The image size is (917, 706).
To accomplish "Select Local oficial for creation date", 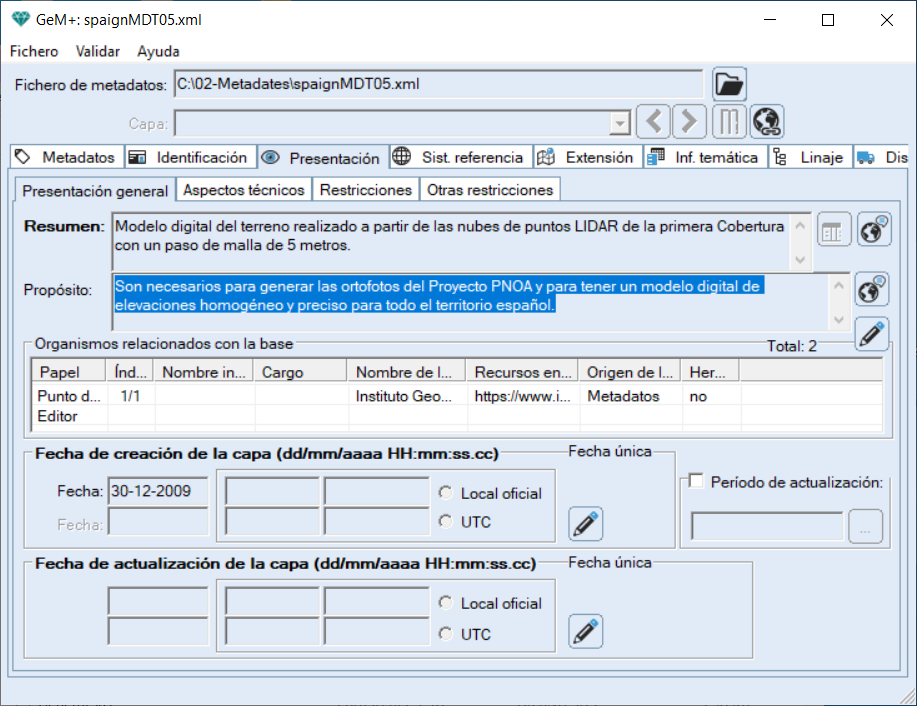I will (445, 493).
